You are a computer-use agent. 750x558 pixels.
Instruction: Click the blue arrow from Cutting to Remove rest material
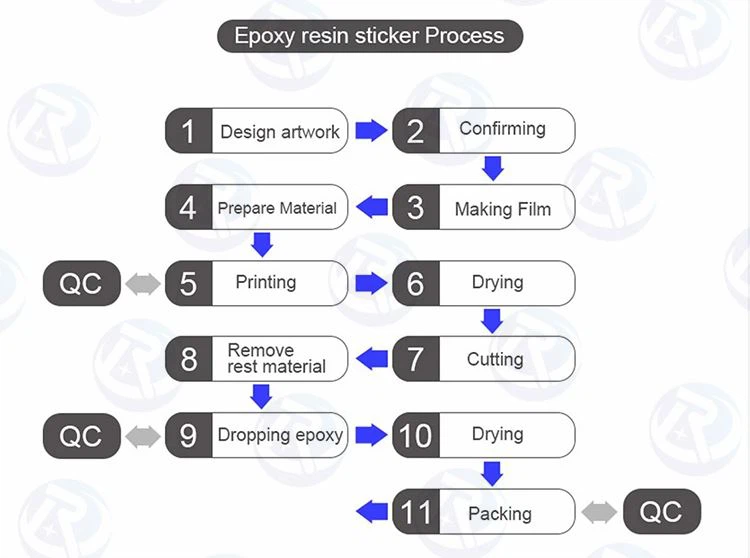(x=372, y=358)
